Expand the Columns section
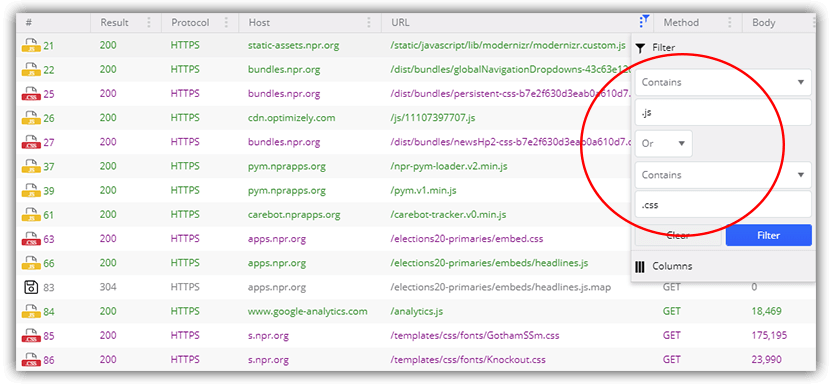This screenshot has height=388, width=834. coord(723,266)
